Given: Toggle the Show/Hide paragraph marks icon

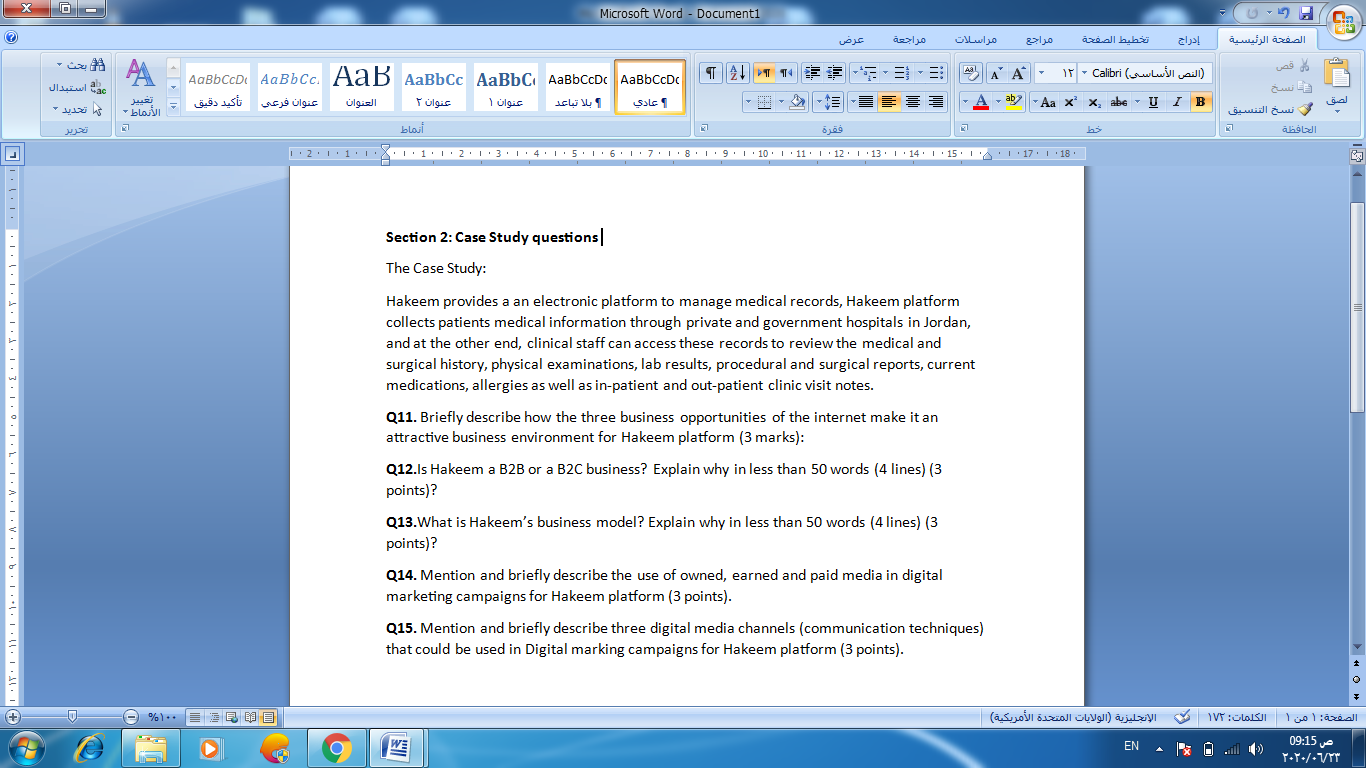Looking at the screenshot, I should tap(709, 73).
